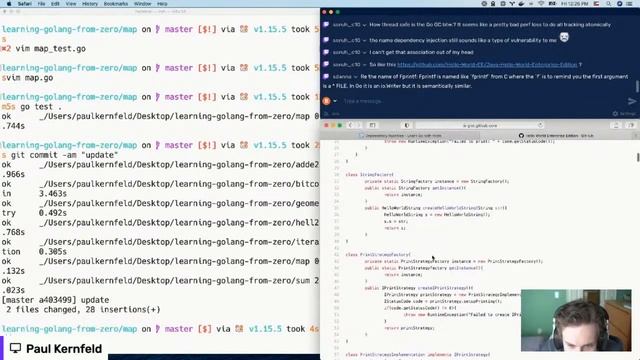Expand user menu on the 'dependency injection' message
The image size is (640, 360).
pyautogui.click(x=364, y=40)
